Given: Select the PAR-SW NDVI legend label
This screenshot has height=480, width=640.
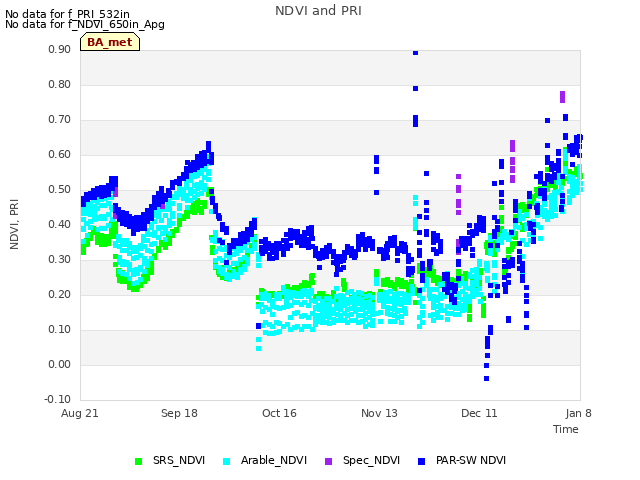Looking at the screenshot, I should click(x=471, y=460).
